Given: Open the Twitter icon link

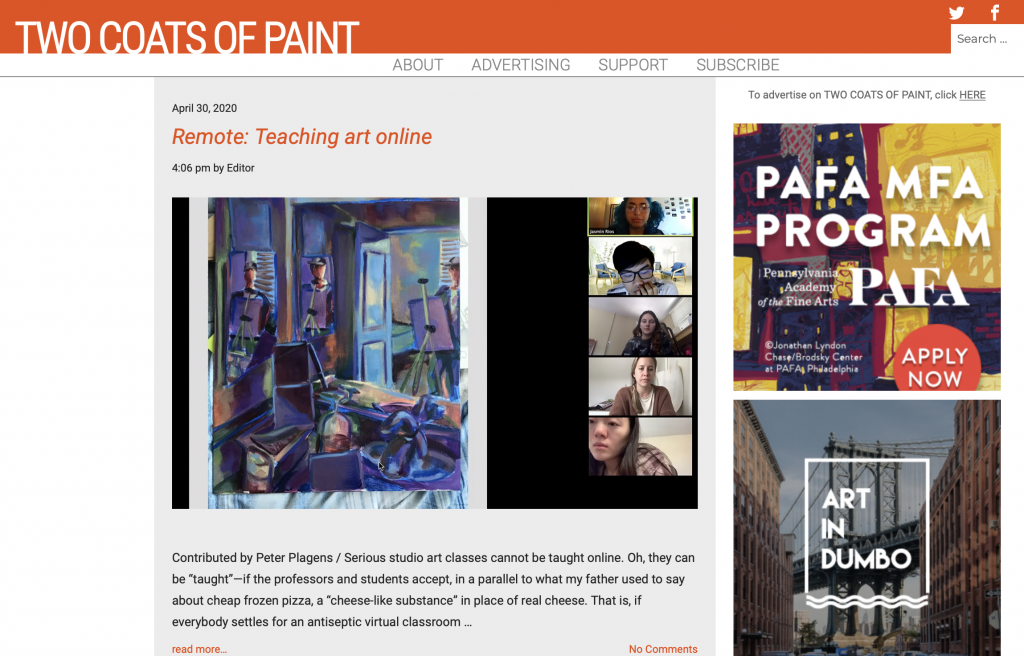Looking at the screenshot, I should click(956, 13).
